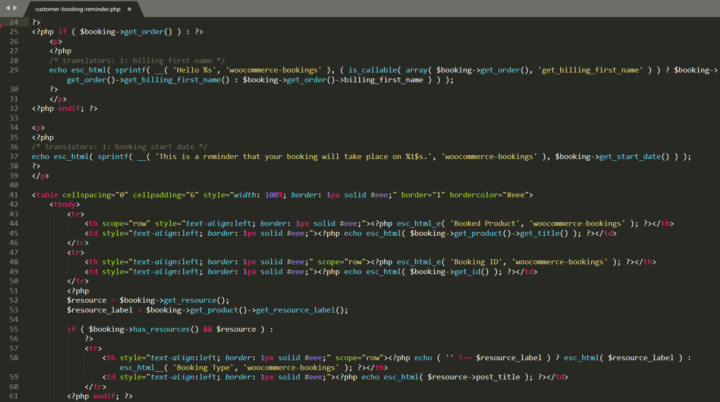Click line number 41 in the gutter
This screenshot has height=402, width=720.
(x=14, y=195)
